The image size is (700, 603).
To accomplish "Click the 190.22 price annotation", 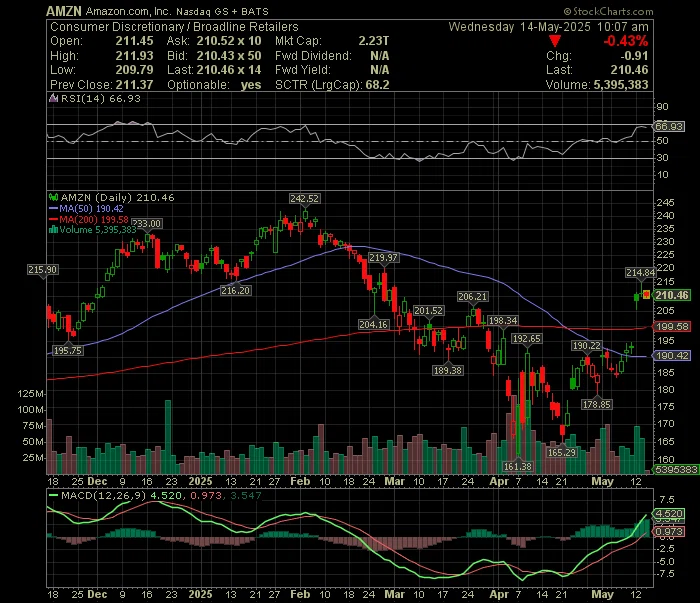I will (587, 346).
